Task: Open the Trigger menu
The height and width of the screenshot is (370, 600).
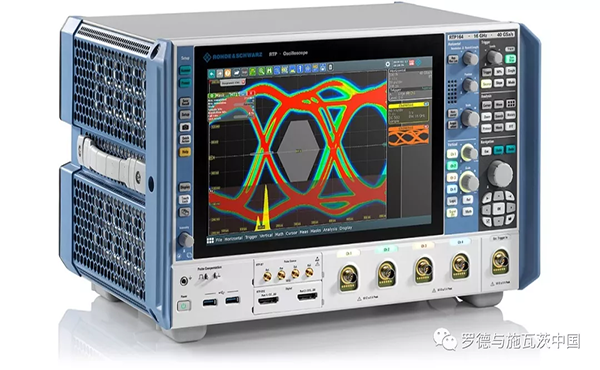Action: tap(251, 237)
